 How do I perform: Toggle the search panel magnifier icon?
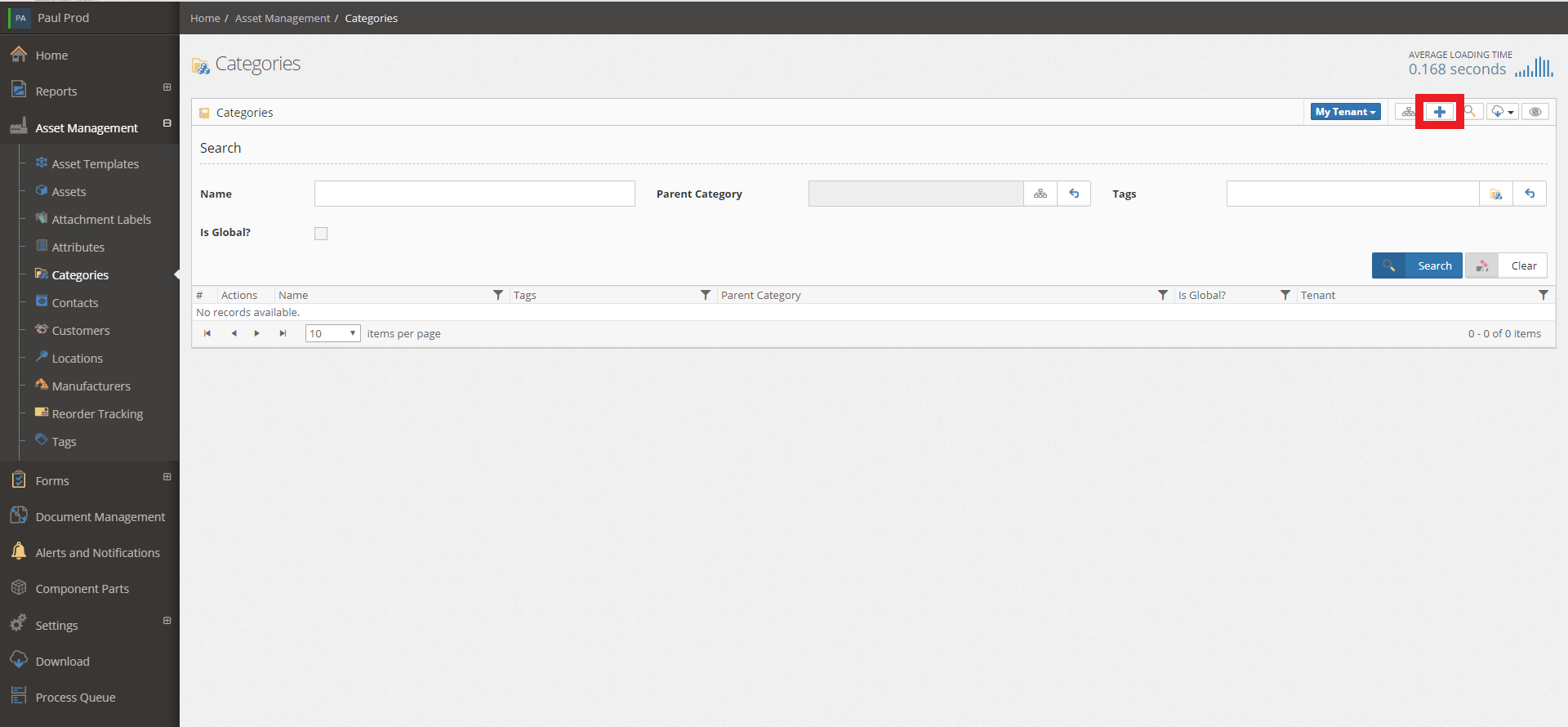[1470, 112]
